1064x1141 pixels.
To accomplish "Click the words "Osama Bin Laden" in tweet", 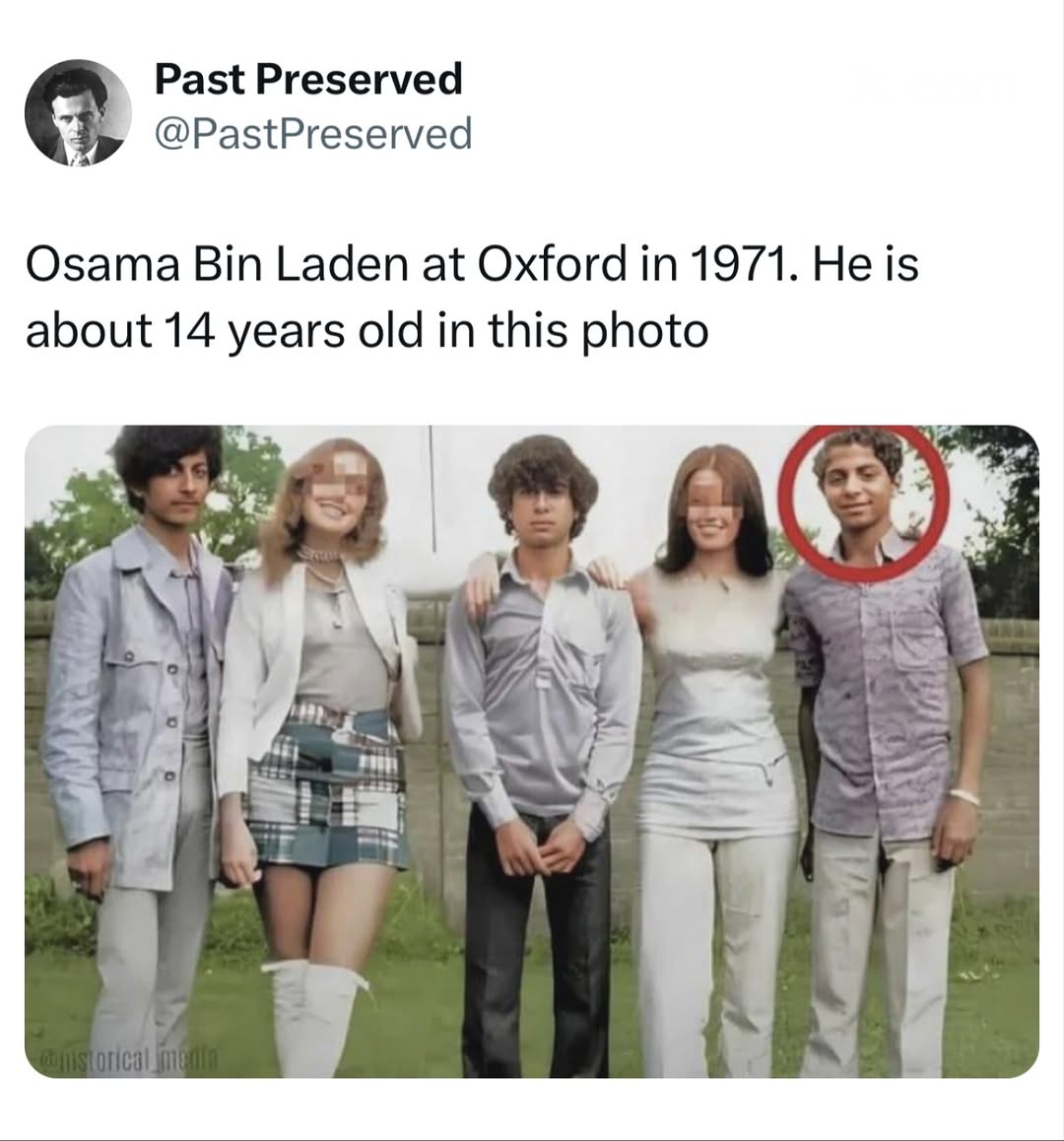I will pyautogui.click(x=218, y=264).
